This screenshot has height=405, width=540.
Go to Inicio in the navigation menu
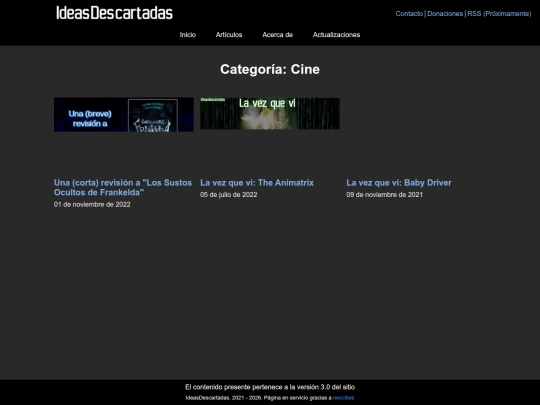pyautogui.click(x=188, y=35)
